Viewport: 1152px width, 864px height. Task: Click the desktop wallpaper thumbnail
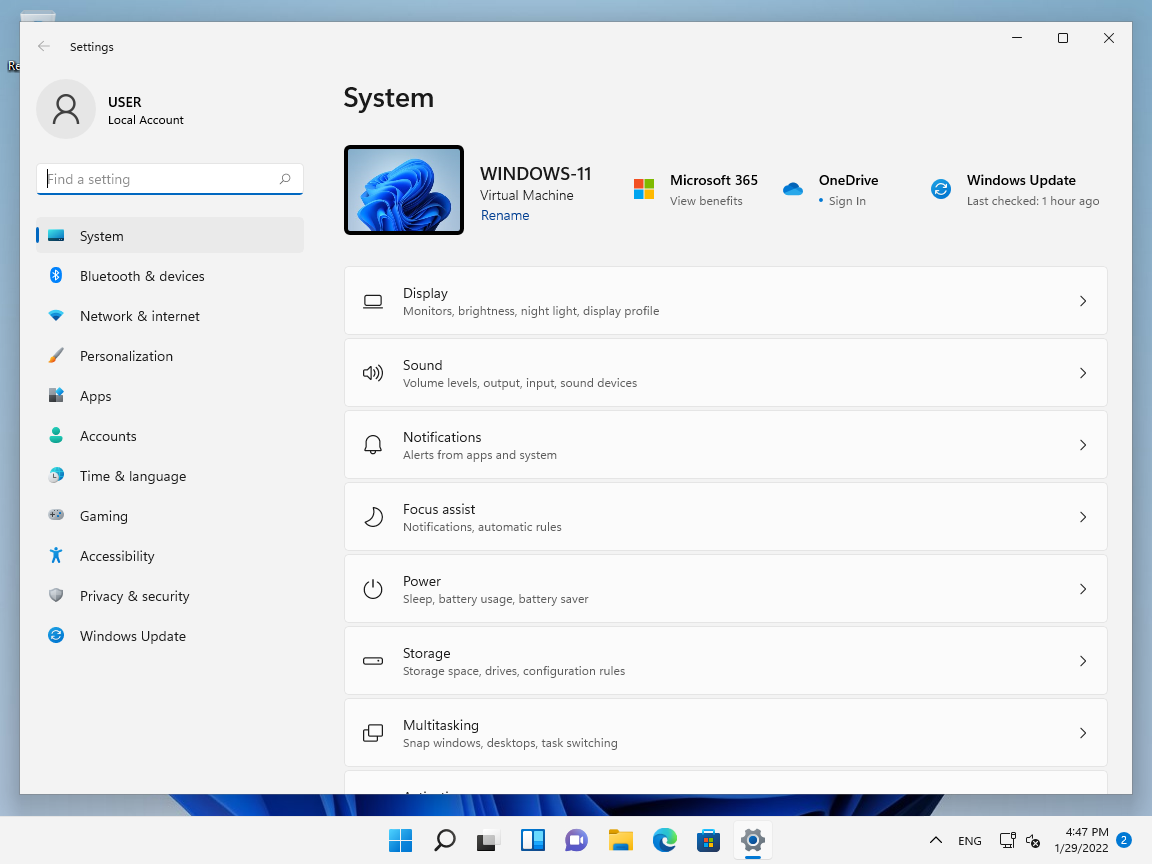404,190
